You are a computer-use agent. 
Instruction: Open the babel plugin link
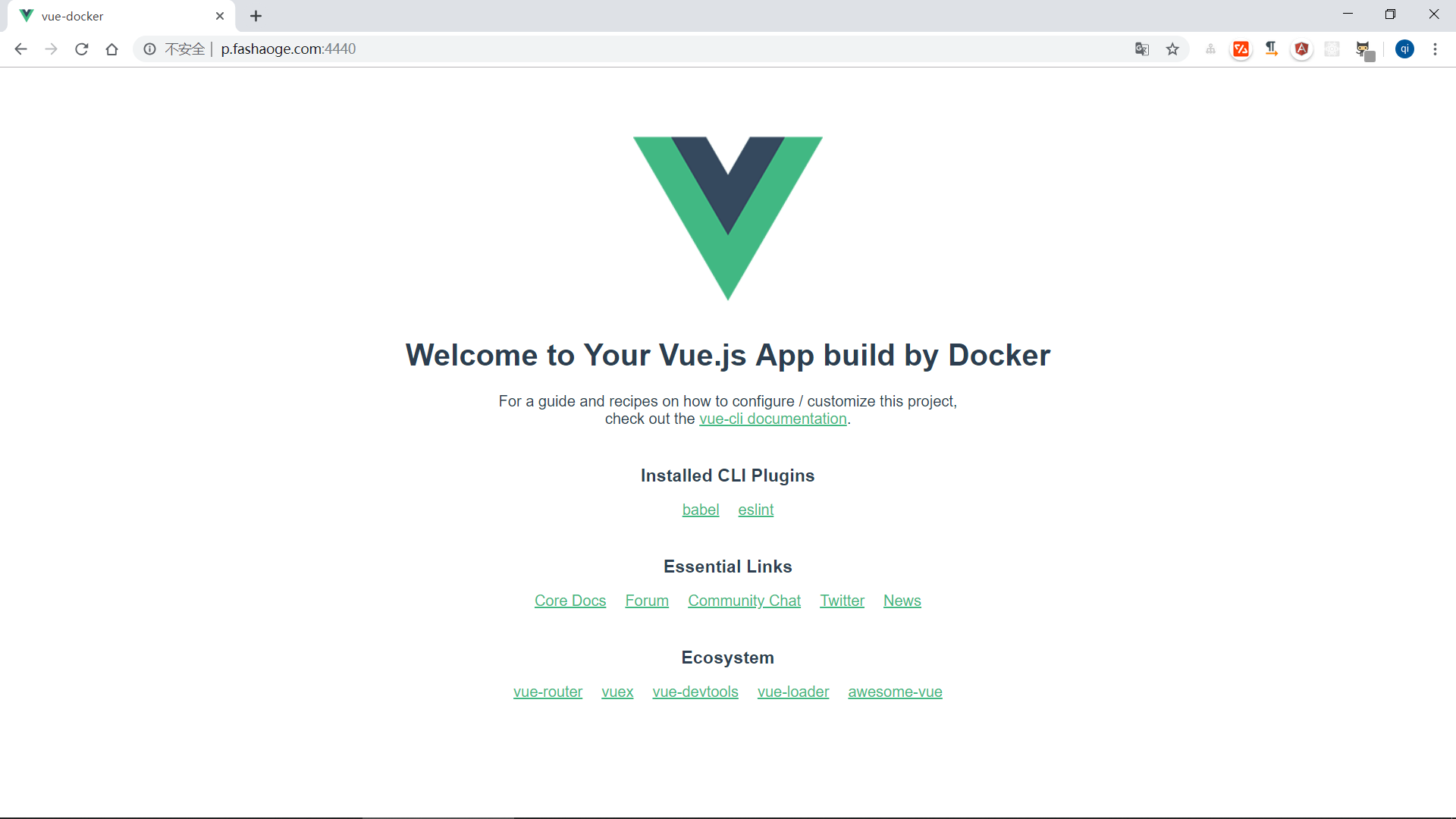[701, 510]
